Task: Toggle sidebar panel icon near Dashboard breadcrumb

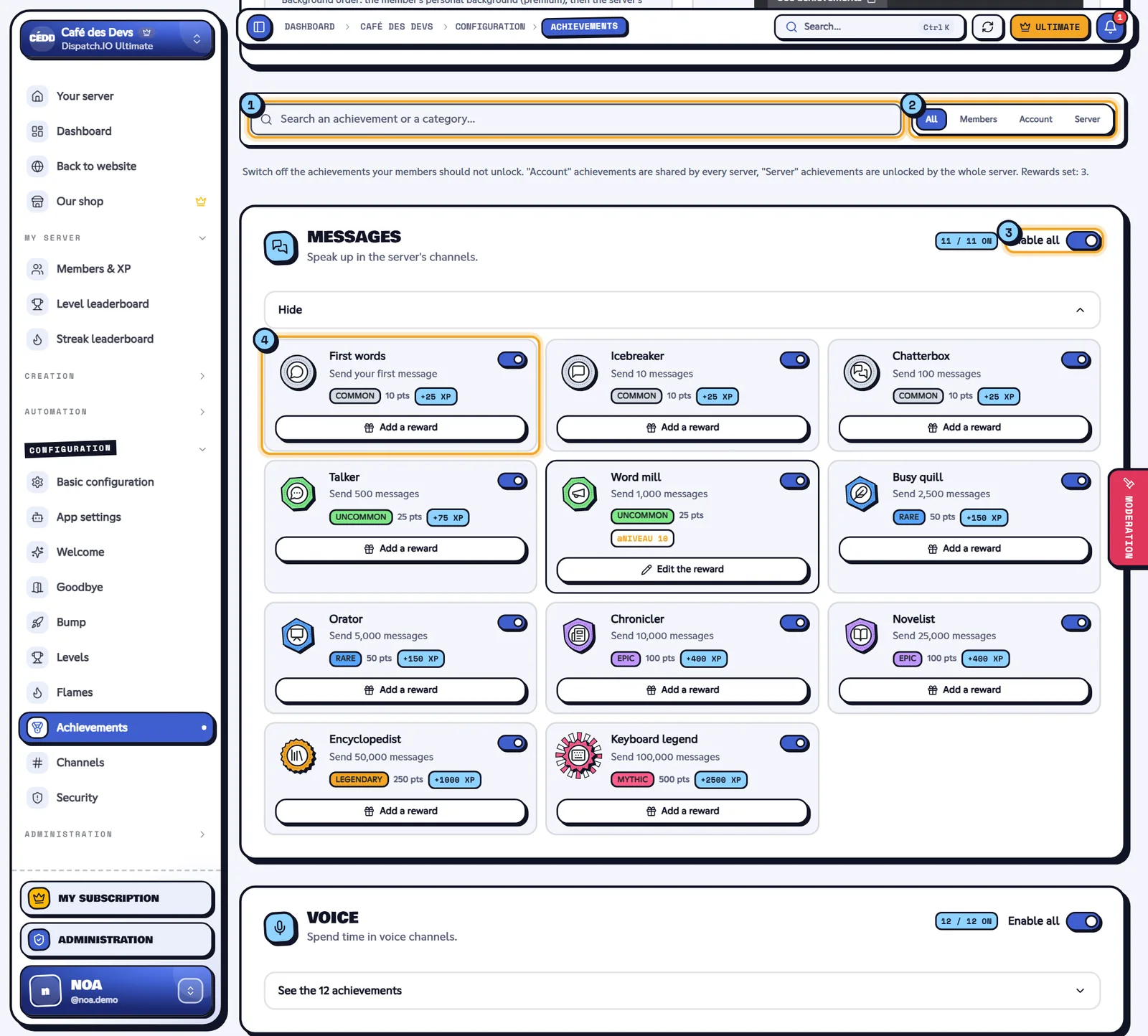Action: 259,27
